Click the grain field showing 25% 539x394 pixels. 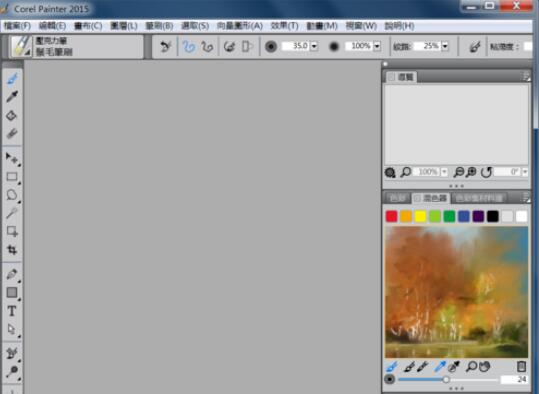coord(427,46)
